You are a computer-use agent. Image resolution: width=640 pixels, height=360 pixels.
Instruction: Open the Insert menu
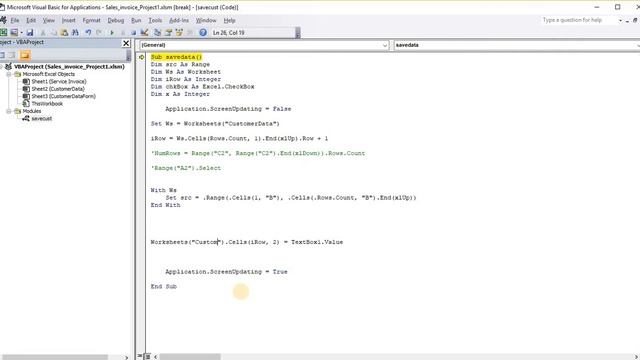[69, 20]
